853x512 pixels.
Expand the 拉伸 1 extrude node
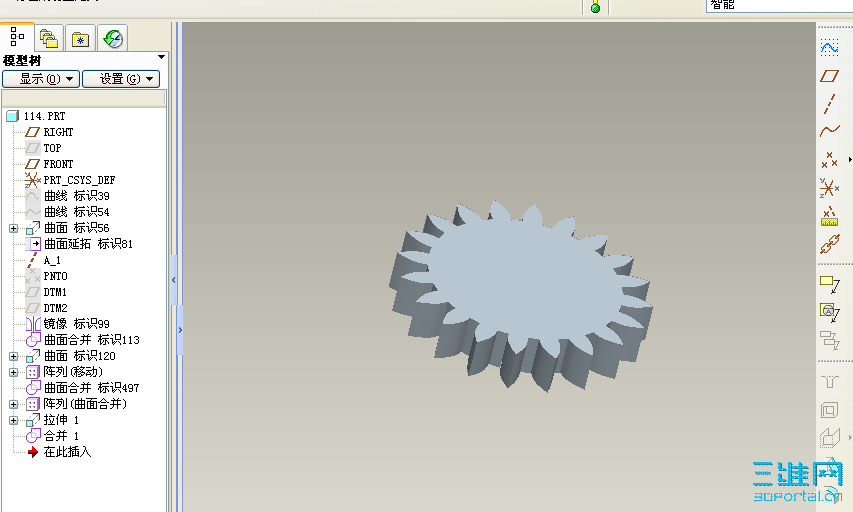pyautogui.click(x=14, y=421)
